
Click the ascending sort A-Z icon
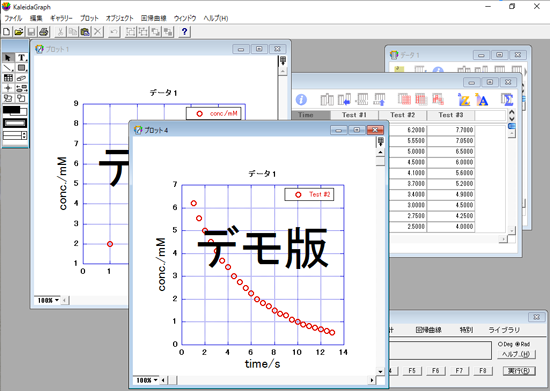point(464,100)
